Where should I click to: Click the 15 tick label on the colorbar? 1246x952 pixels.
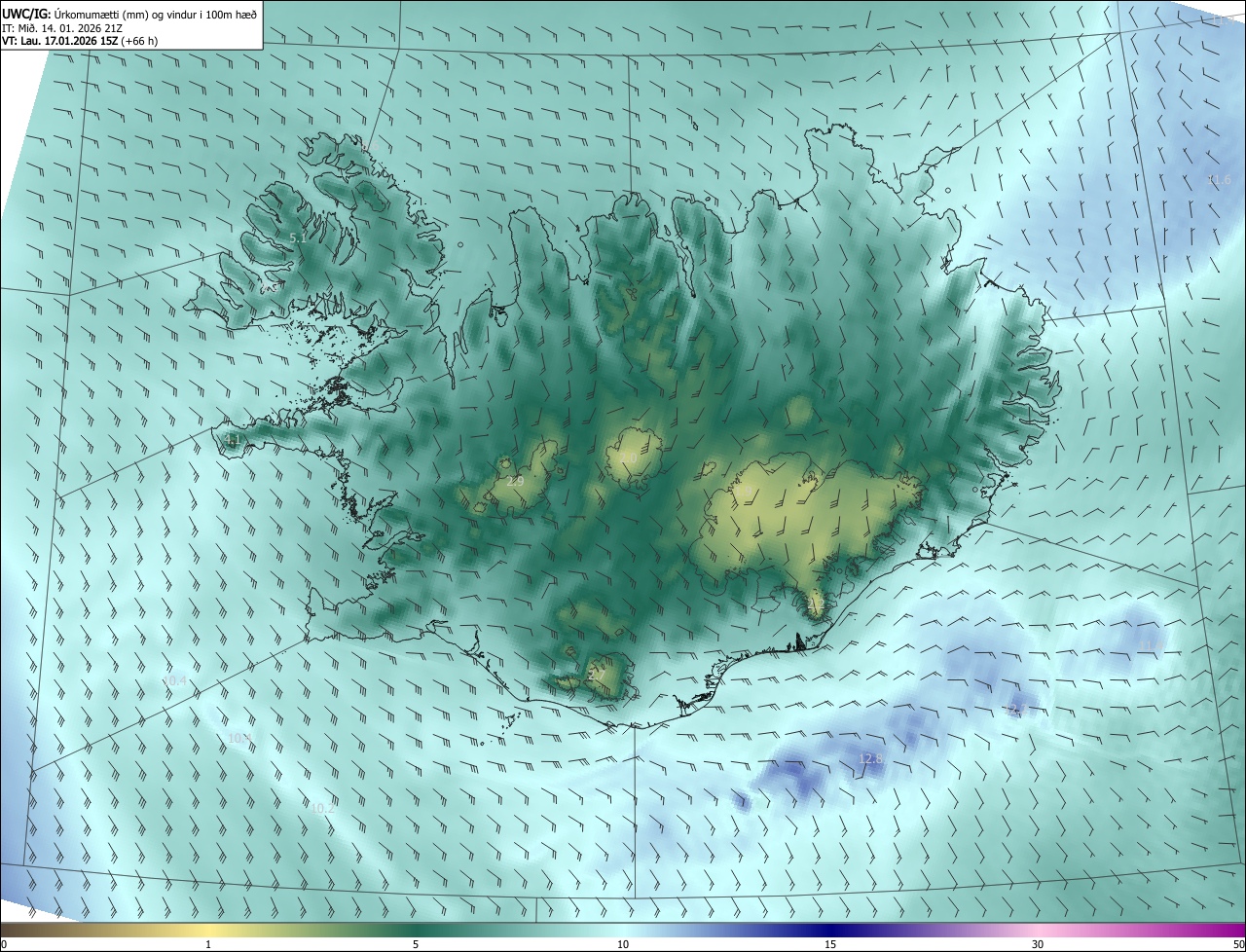(x=830, y=944)
